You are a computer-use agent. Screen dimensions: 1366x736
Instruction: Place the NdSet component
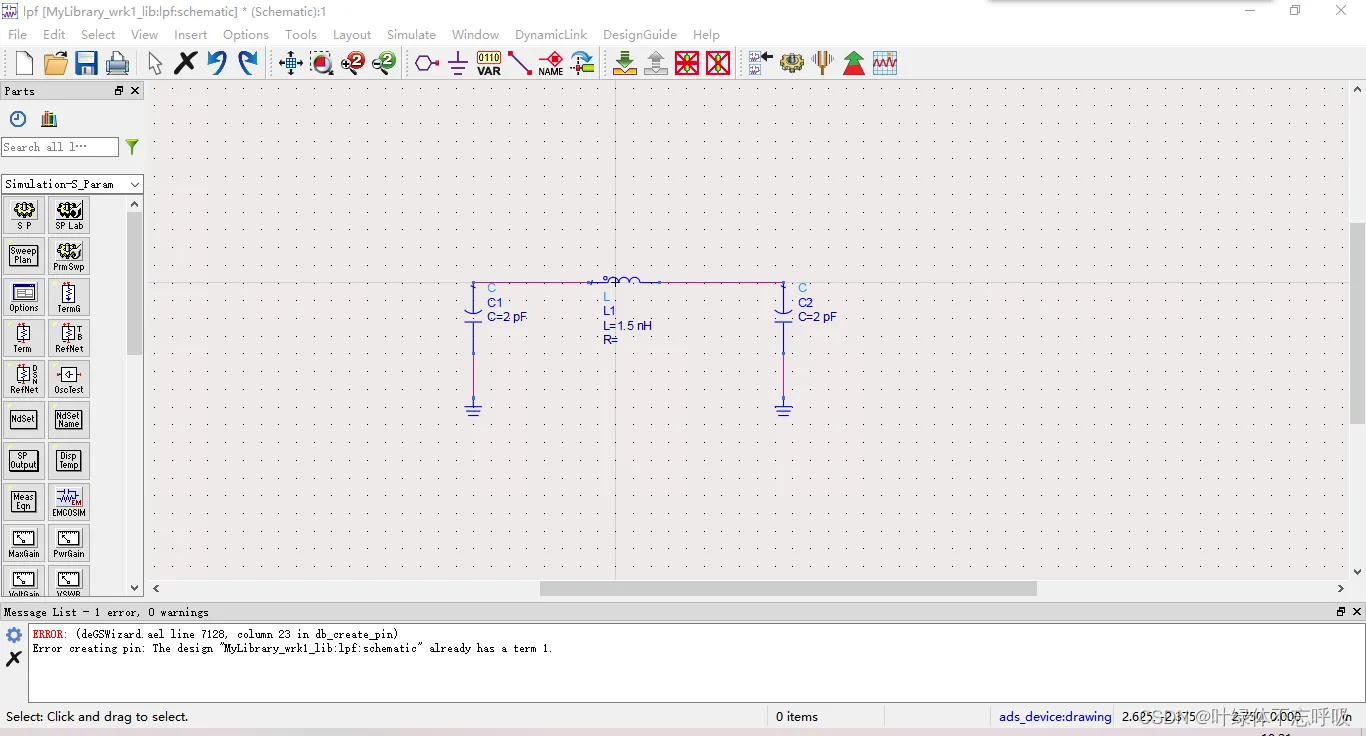24,420
